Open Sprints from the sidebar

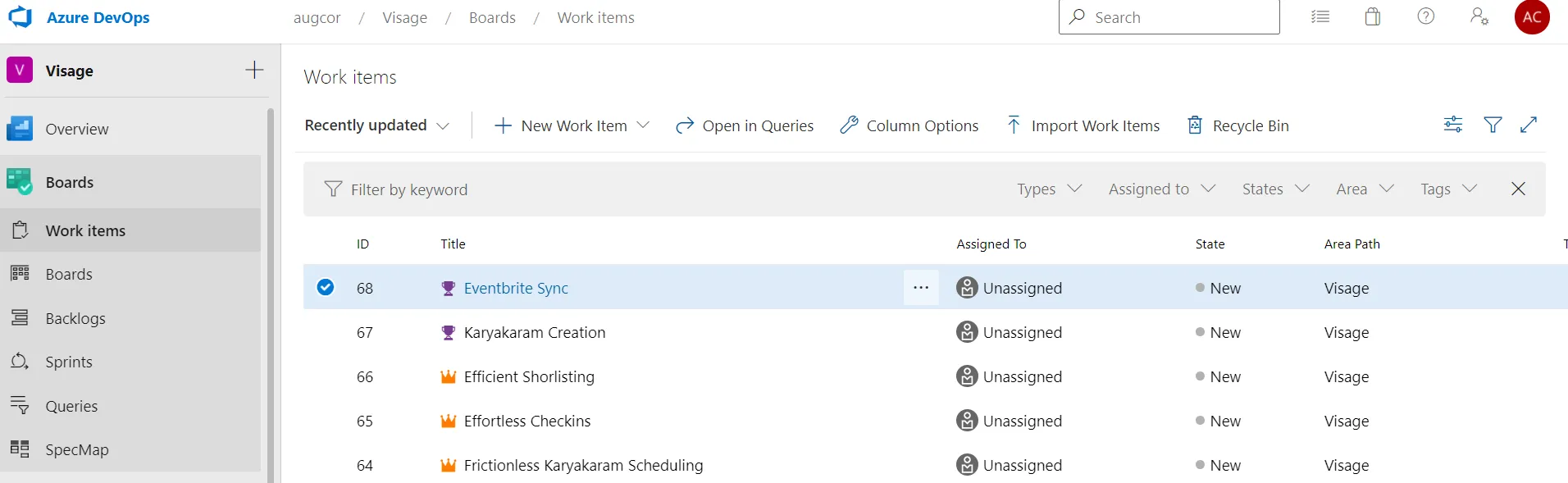tap(69, 362)
